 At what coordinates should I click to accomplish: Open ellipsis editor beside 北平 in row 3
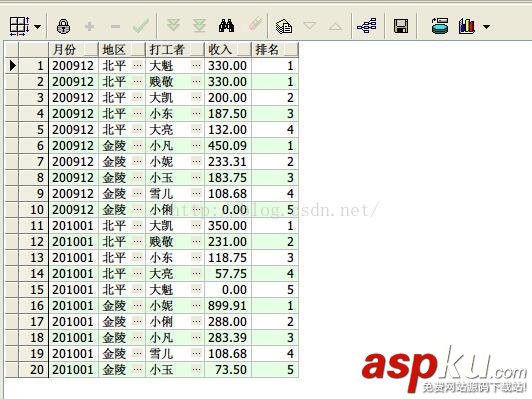[137, 98]
